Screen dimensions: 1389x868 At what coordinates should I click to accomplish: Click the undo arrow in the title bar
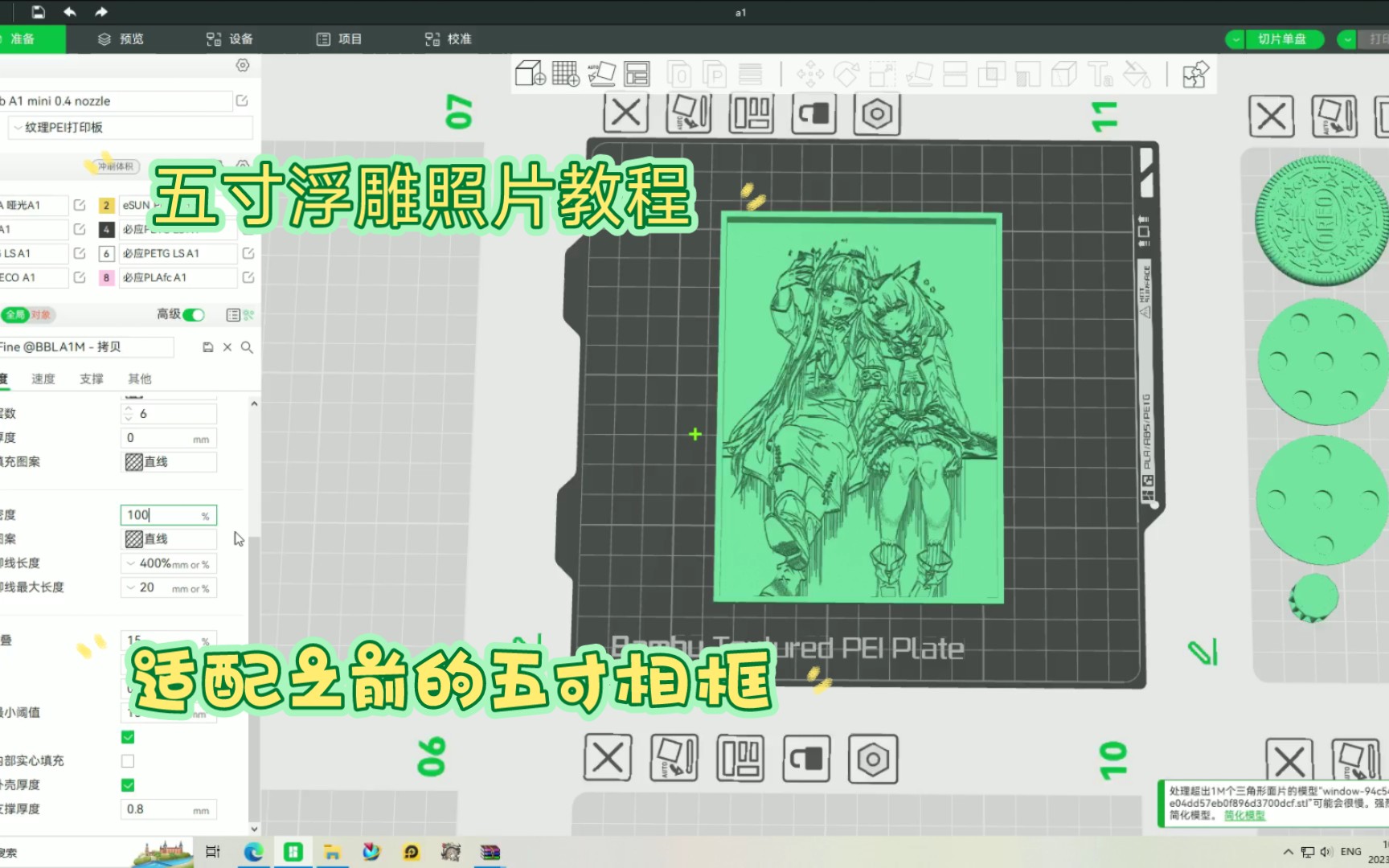click(x=70, y=12)
